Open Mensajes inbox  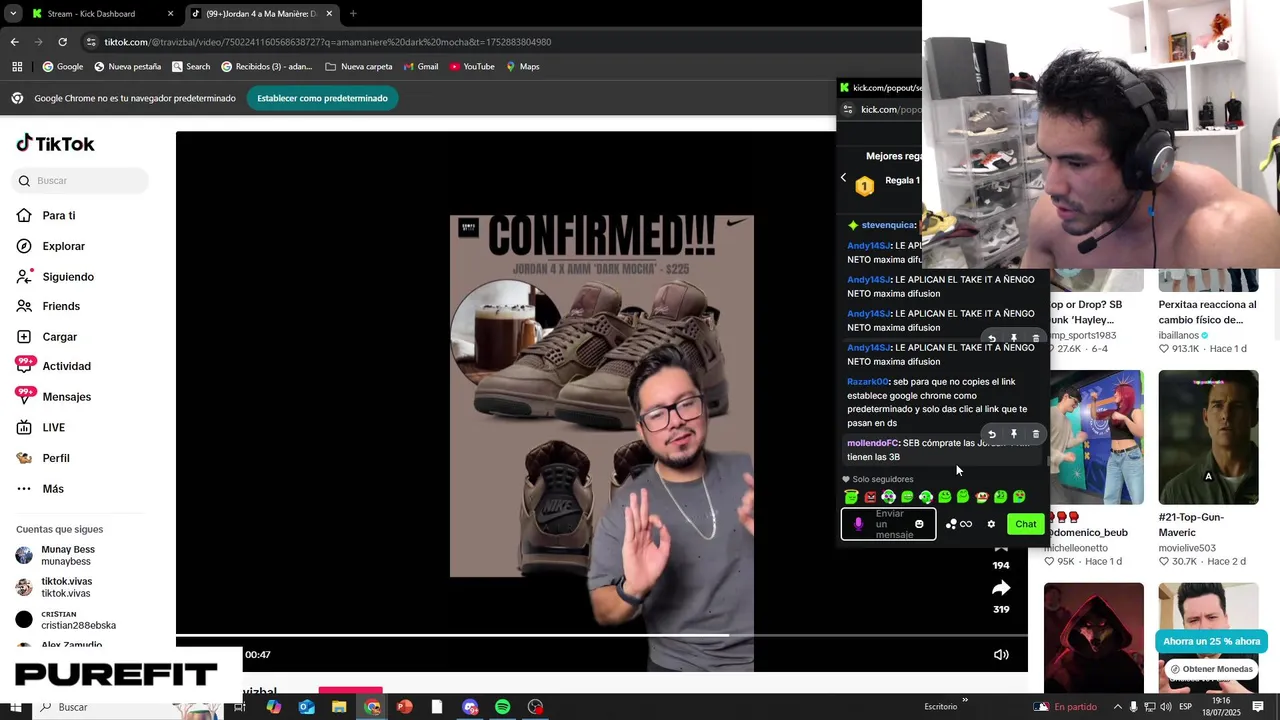tap(53, 397)
